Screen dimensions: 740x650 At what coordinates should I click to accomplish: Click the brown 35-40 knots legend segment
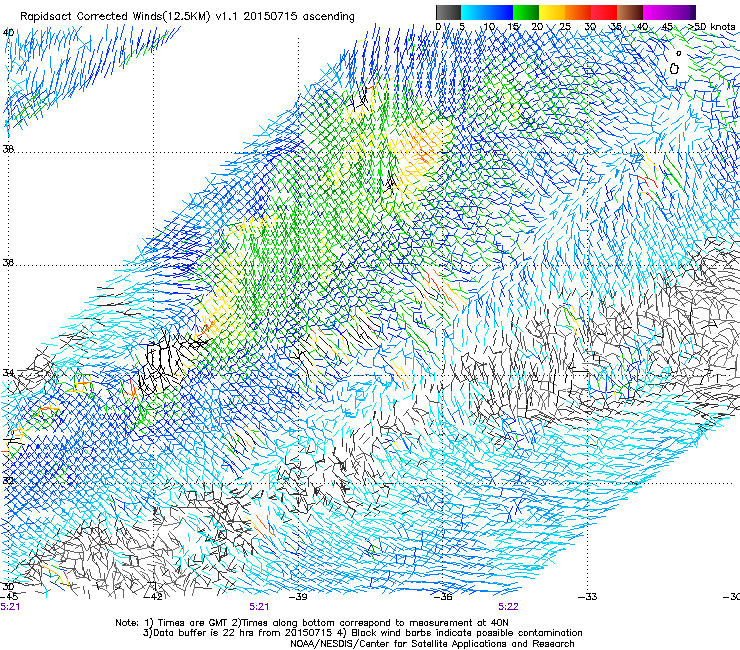pyautogui.click(x=630, y=12)
